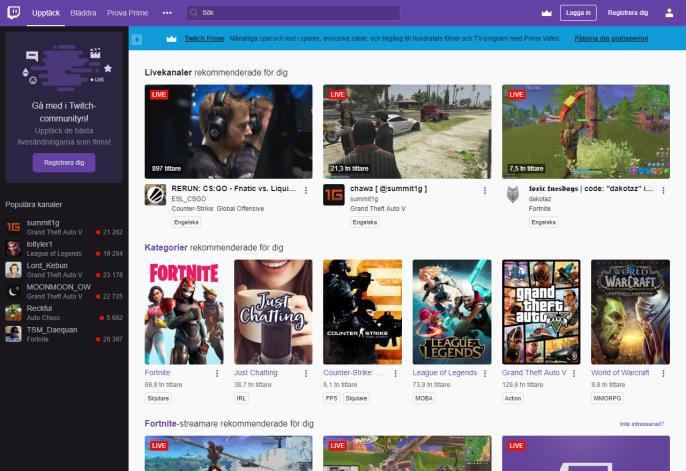Open the Prime loot crown icon
The width and height of the screenshot is (686, 471).
[546, 13]
